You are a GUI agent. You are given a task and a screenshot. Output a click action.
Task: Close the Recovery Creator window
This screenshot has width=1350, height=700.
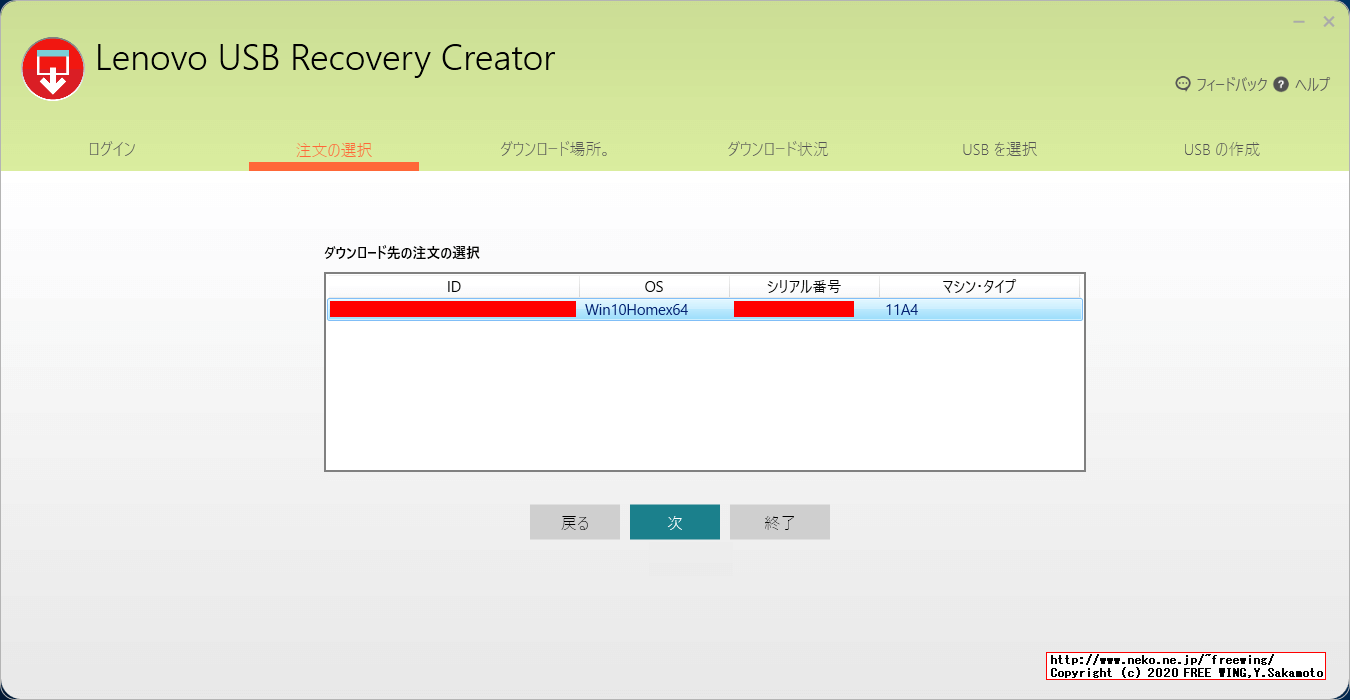click(1329, 21)
